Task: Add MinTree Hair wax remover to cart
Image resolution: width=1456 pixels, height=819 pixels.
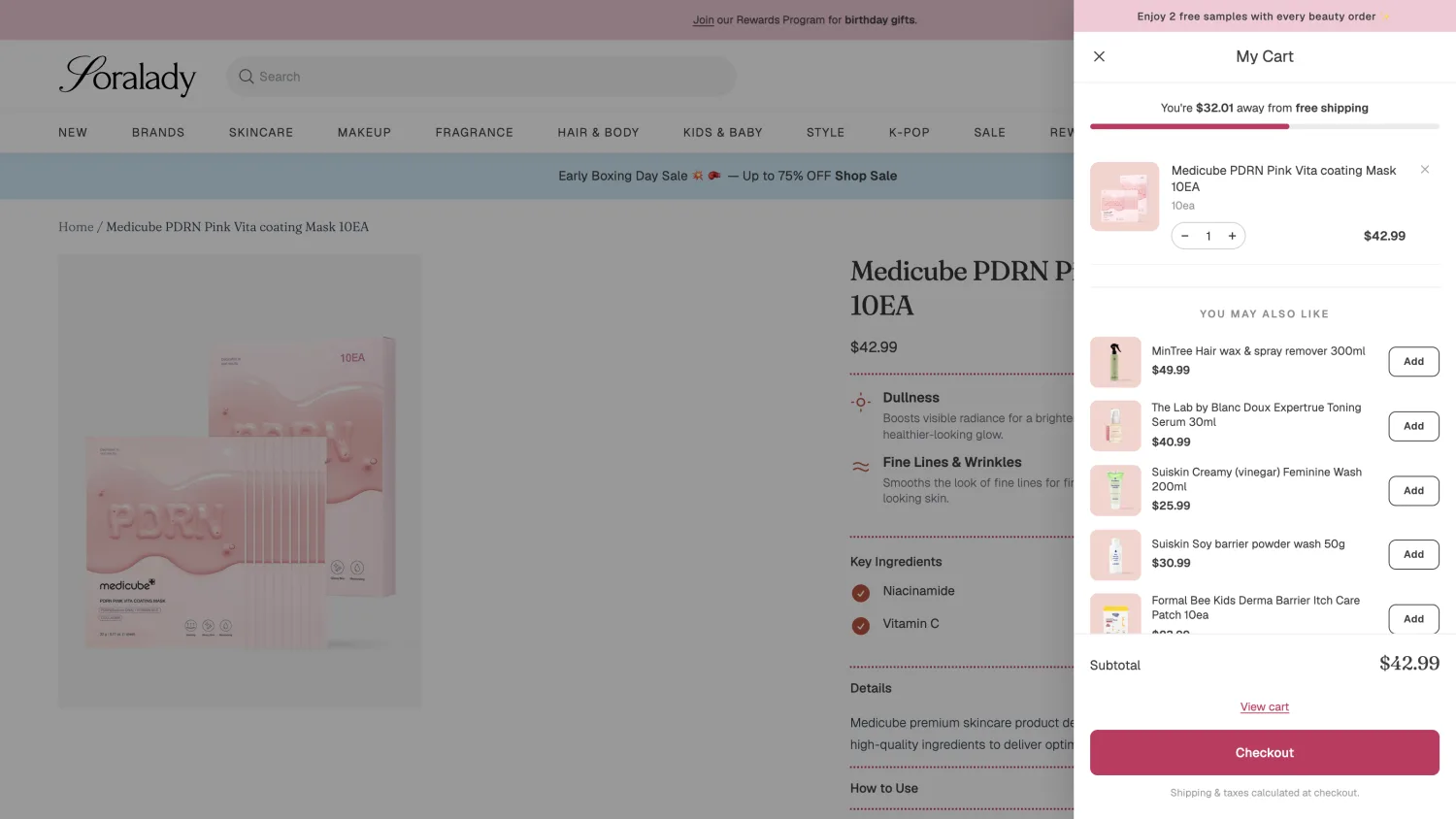Action: coord(1413,362)
